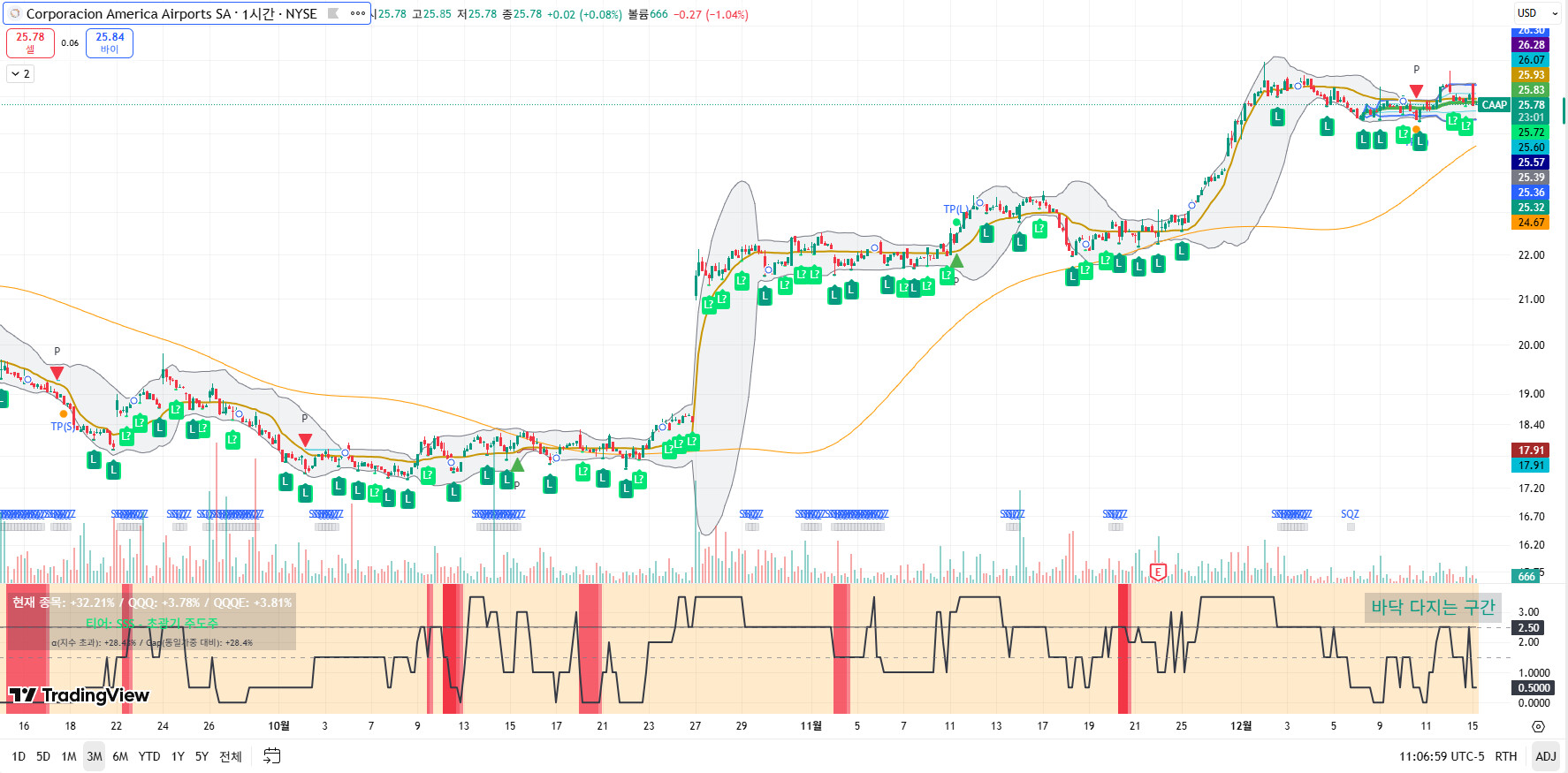
Task: Click the purple 26.28 price label
Action: coord(1531,45)
